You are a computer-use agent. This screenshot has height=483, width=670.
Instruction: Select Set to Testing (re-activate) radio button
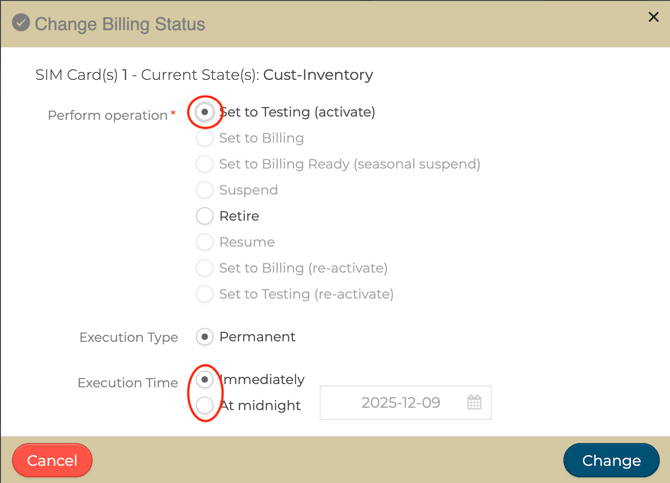(x=205, y=294)
